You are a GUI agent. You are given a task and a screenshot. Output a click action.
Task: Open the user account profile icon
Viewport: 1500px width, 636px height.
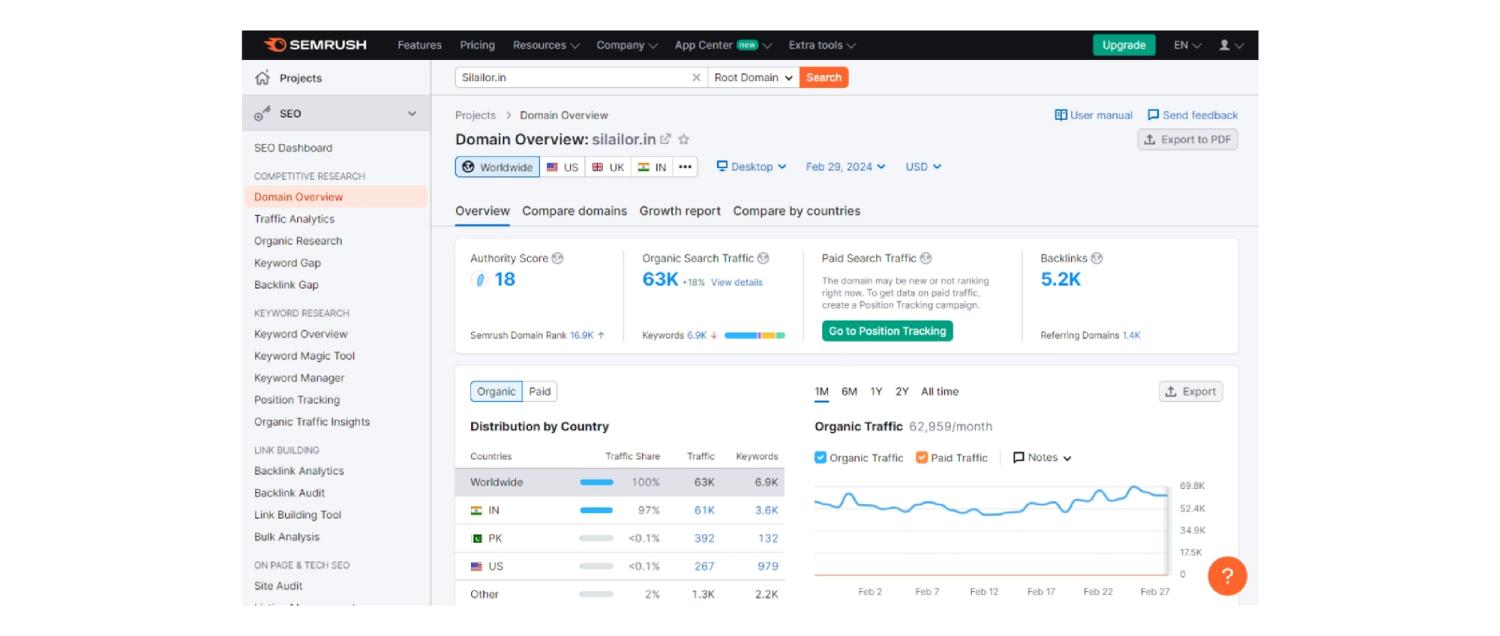point(1225,45)
